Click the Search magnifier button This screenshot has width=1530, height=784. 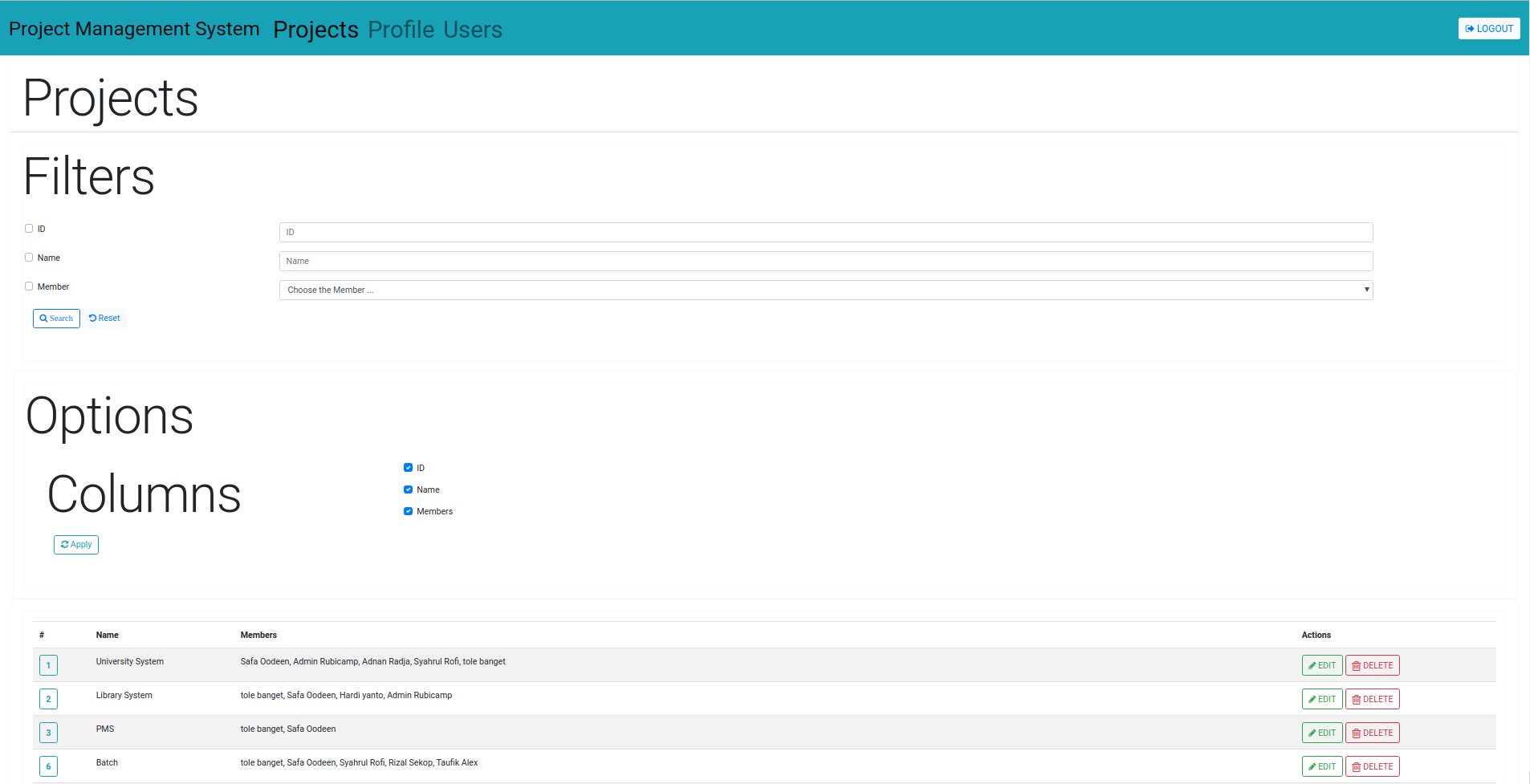click(x=56, y=319)
